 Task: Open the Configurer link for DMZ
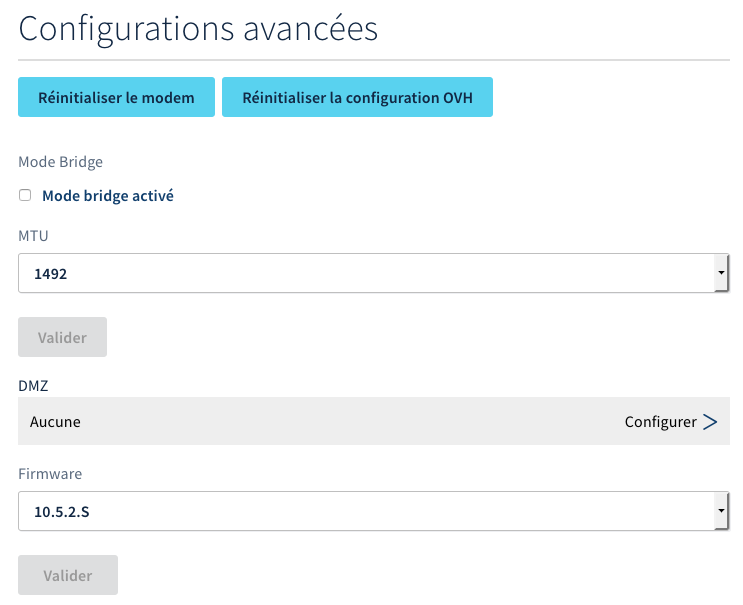click(660, 422)
